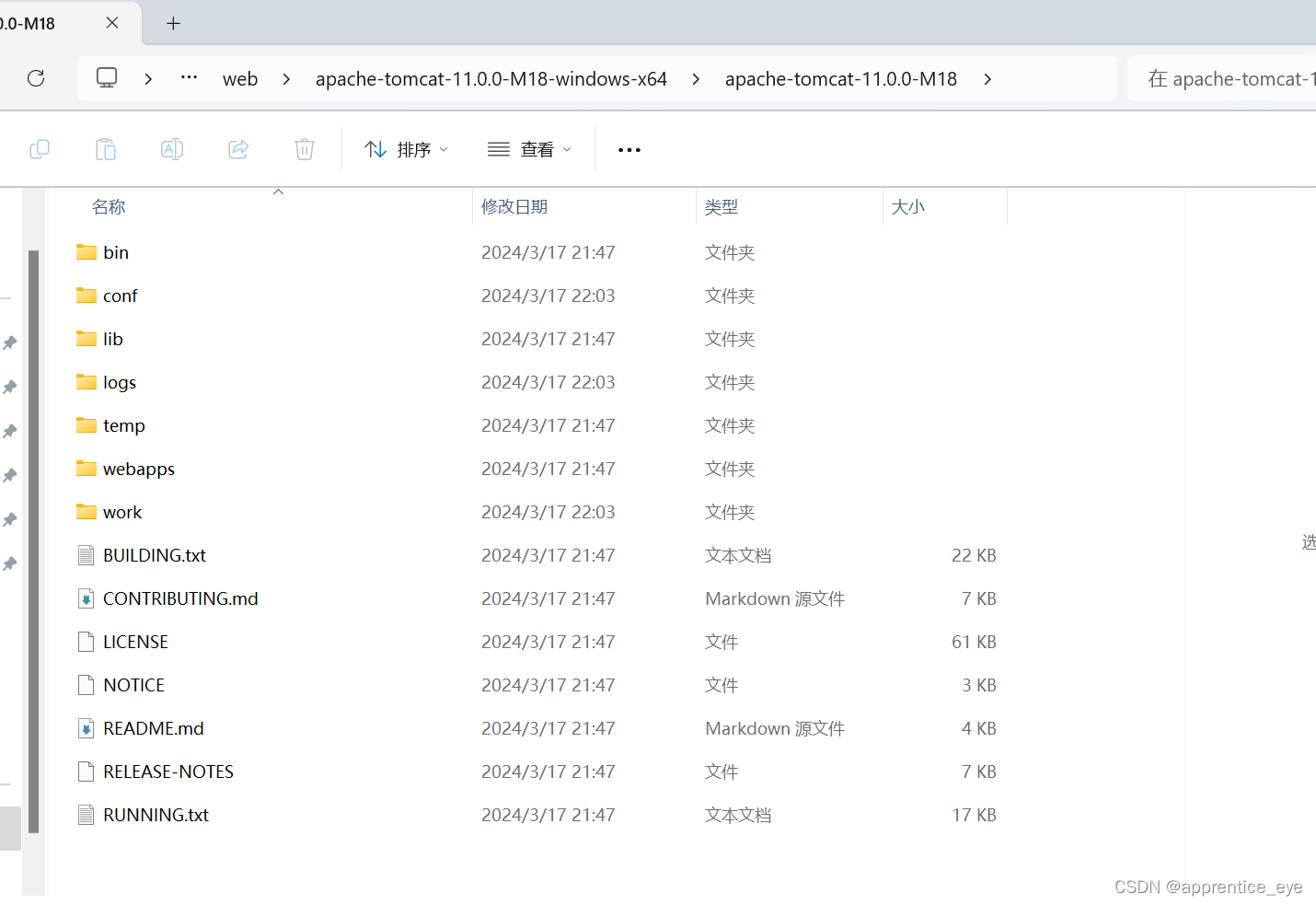Click the CONTRIBUTING.md file icon
The image size is (1316, 905).
tap(87, 598)
